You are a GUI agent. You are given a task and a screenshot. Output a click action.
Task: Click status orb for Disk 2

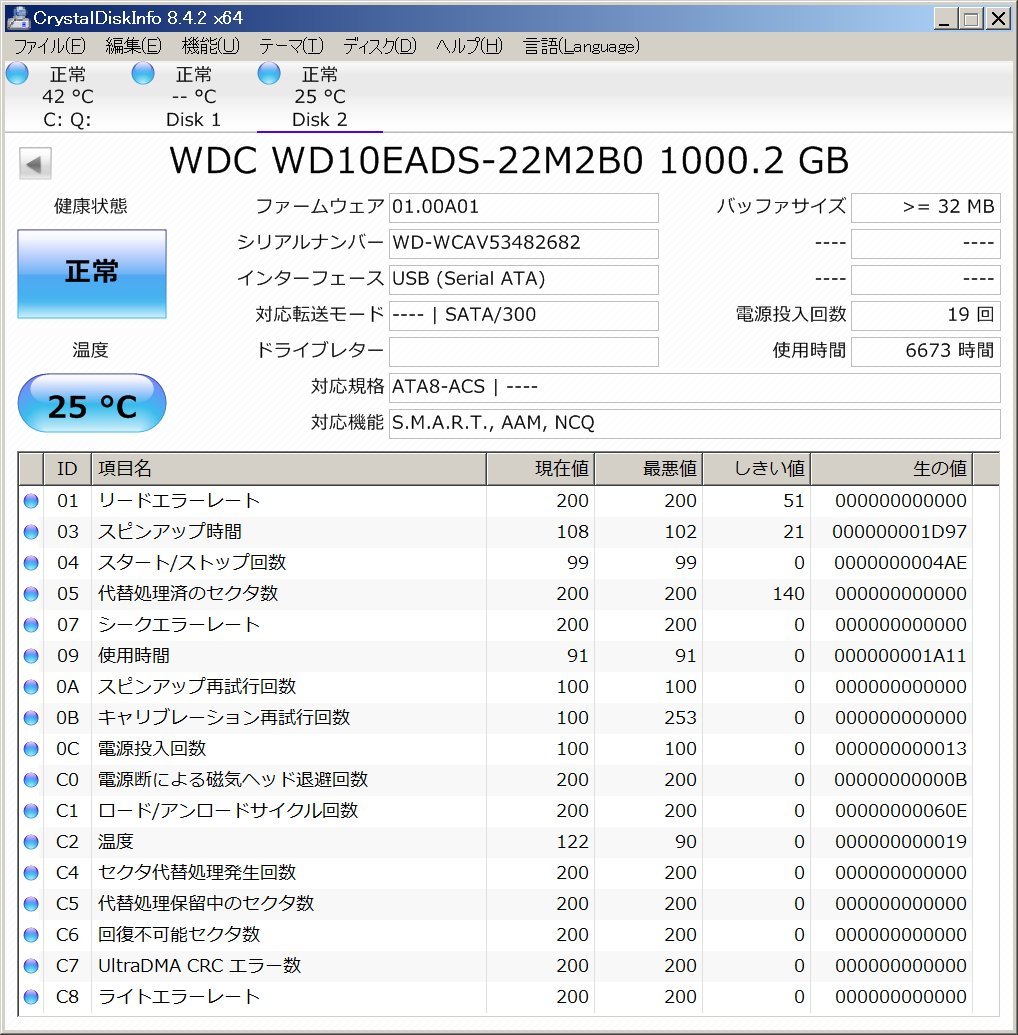(x=269, y=73)
